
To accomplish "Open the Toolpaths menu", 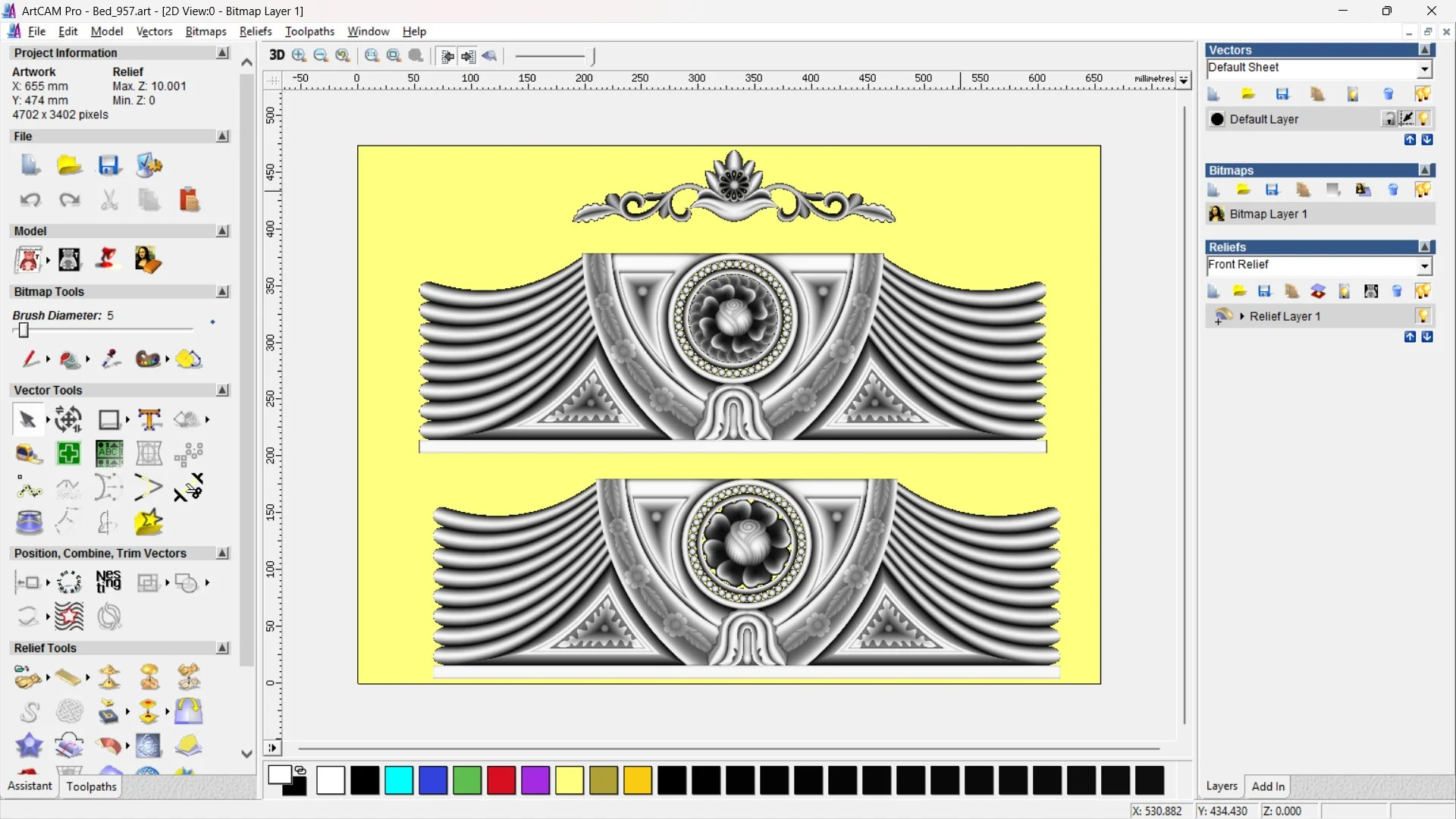I will [x=309, y=31].
